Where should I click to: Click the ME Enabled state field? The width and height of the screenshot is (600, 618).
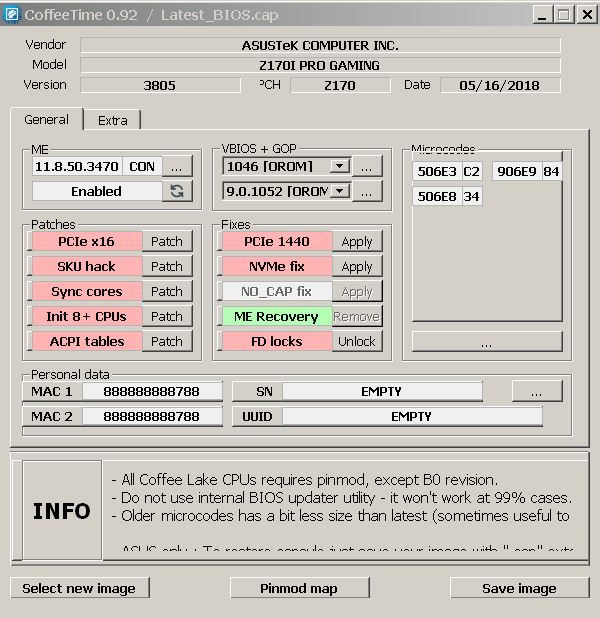click(x=97, y=191)
